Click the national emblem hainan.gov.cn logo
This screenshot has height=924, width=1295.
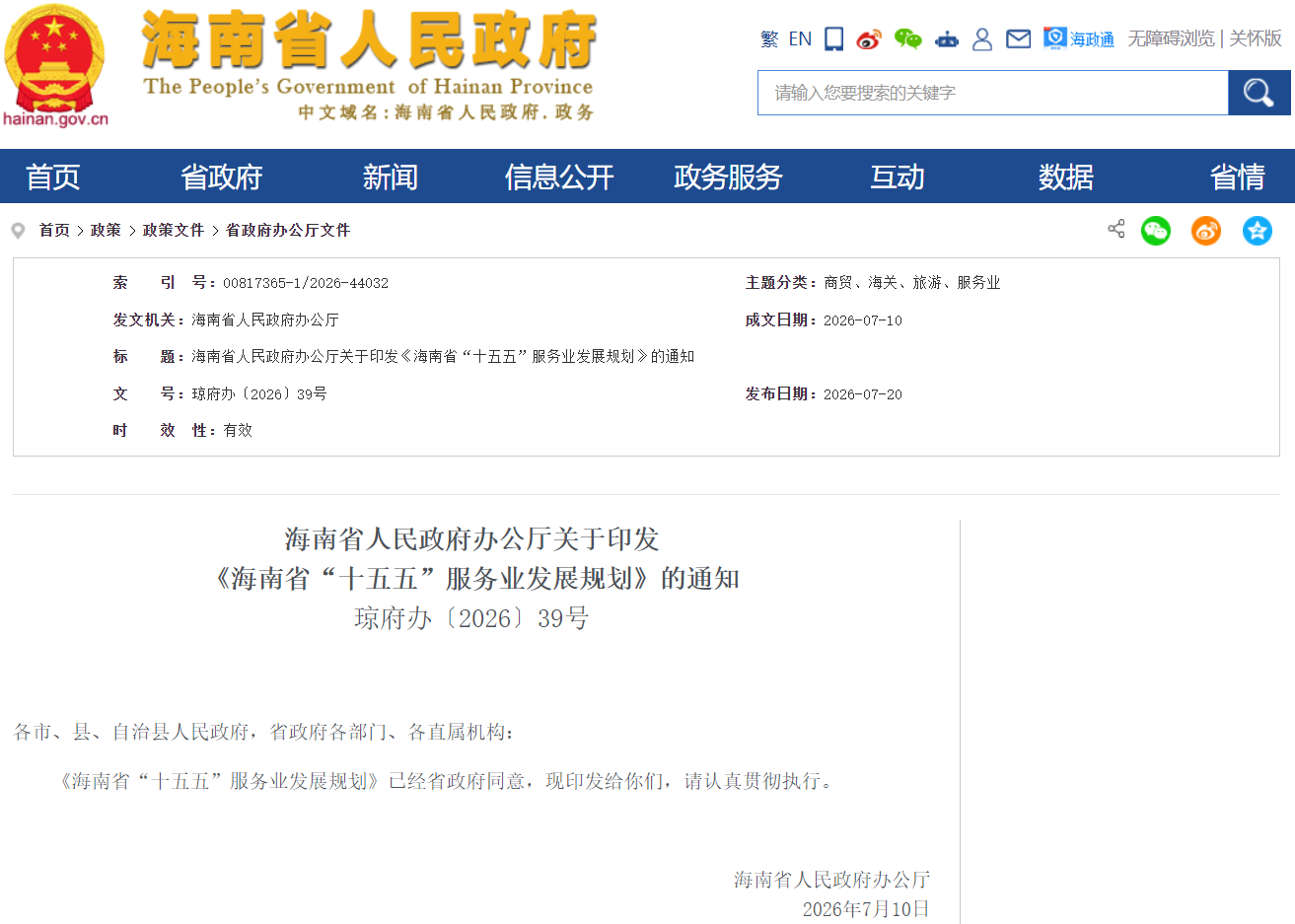click(55, 67)
